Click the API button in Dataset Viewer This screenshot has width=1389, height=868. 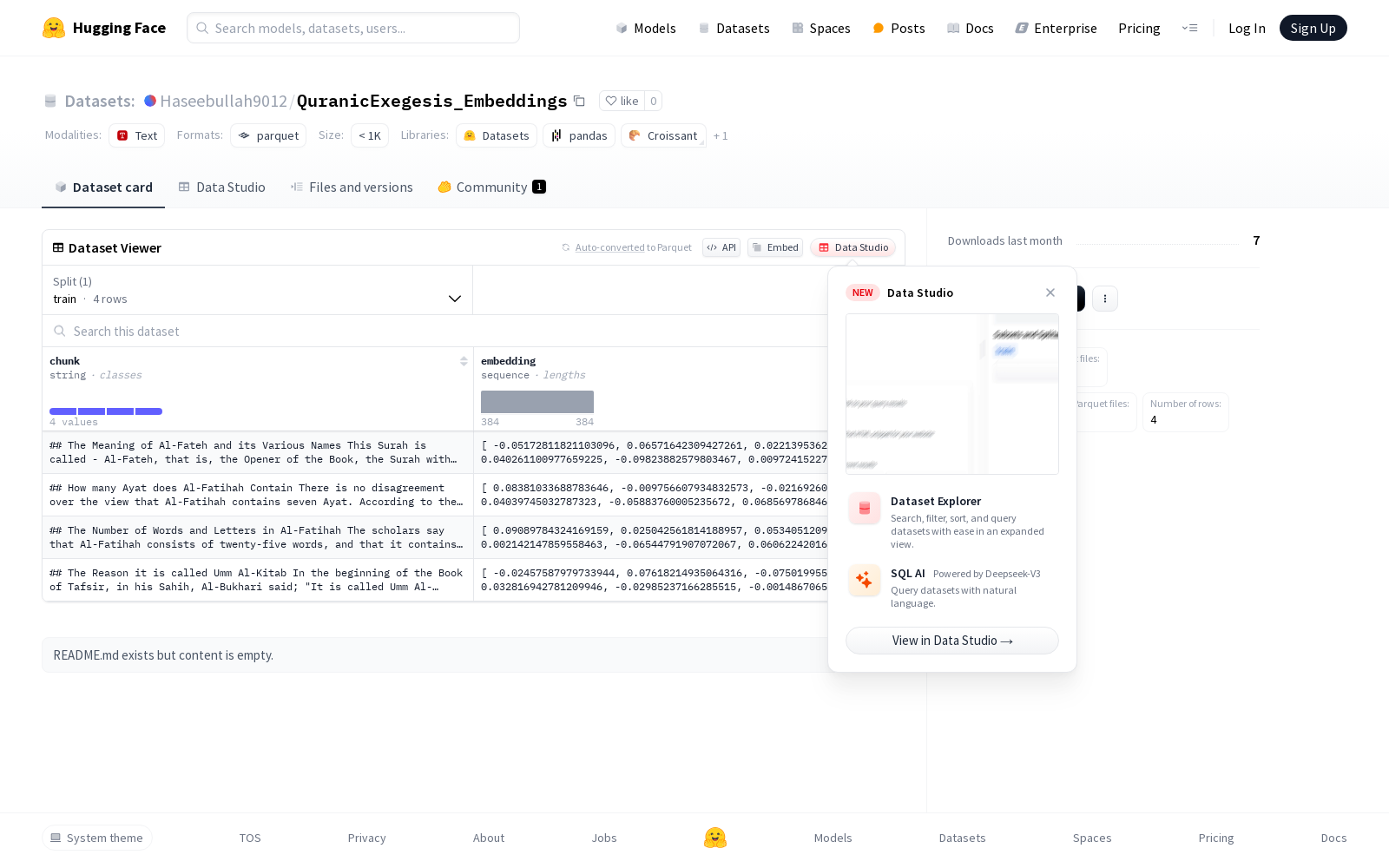pos(721,247)
